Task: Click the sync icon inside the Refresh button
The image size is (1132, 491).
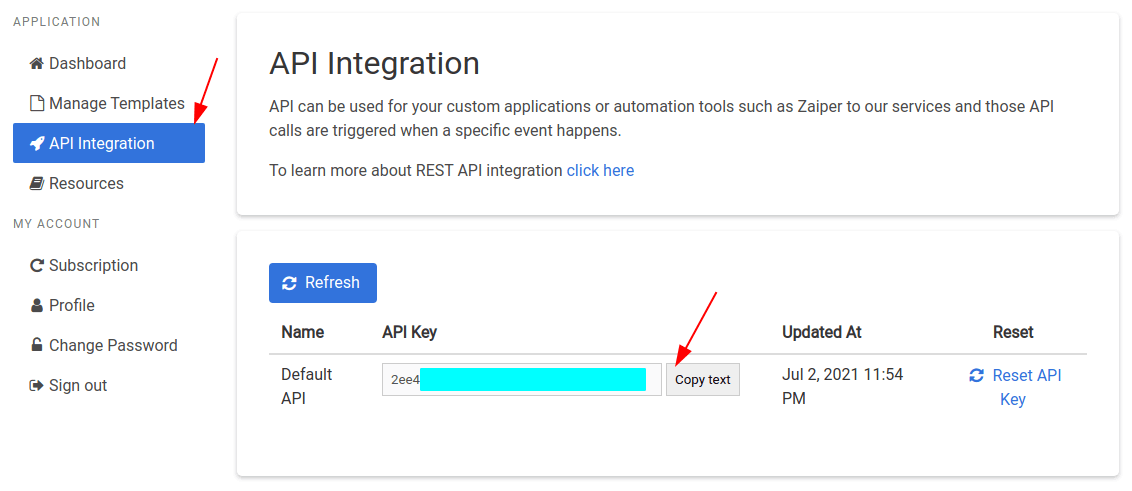Action: pyautogui.click(x=290, y=283)
